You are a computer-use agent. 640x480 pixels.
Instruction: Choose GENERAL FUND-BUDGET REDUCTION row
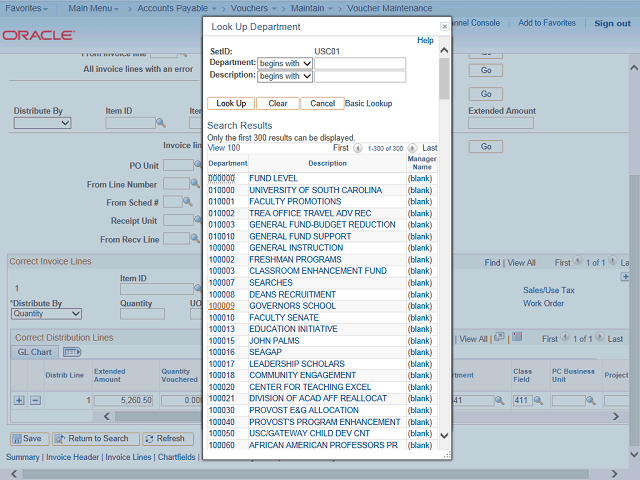(322, 225)
